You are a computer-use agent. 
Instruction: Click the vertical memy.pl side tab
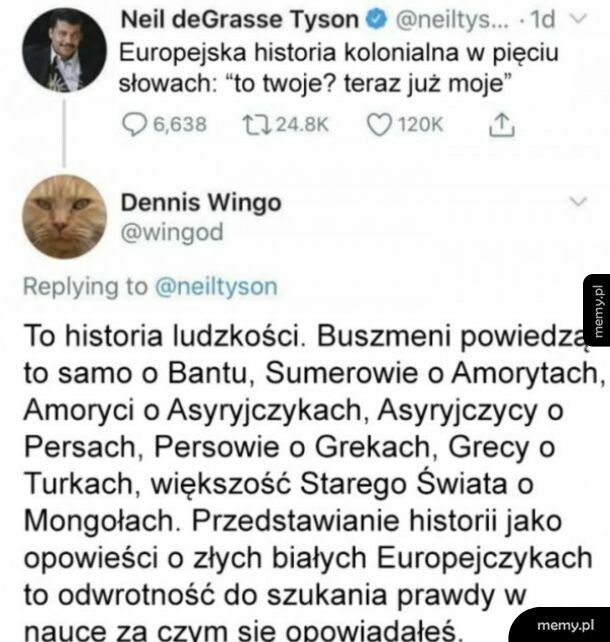coord(598,310)
